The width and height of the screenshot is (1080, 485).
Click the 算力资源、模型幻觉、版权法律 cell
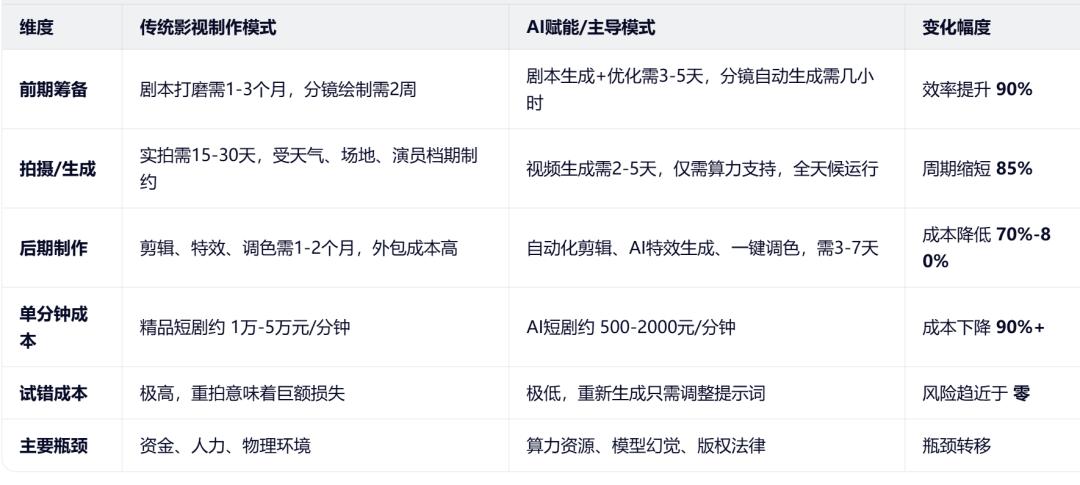click(646, 445)
